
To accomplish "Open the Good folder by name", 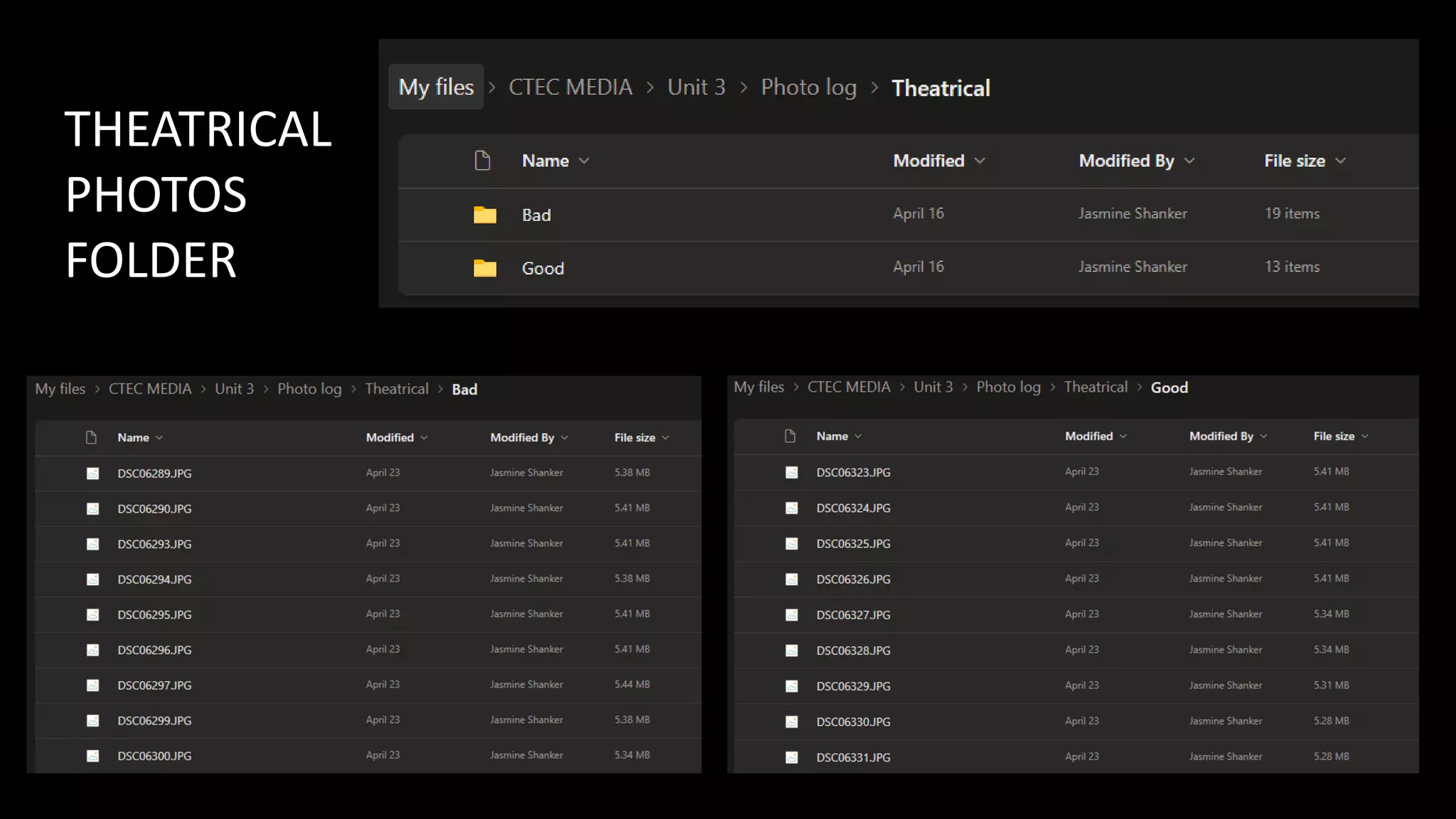I will tap(542, 268).
